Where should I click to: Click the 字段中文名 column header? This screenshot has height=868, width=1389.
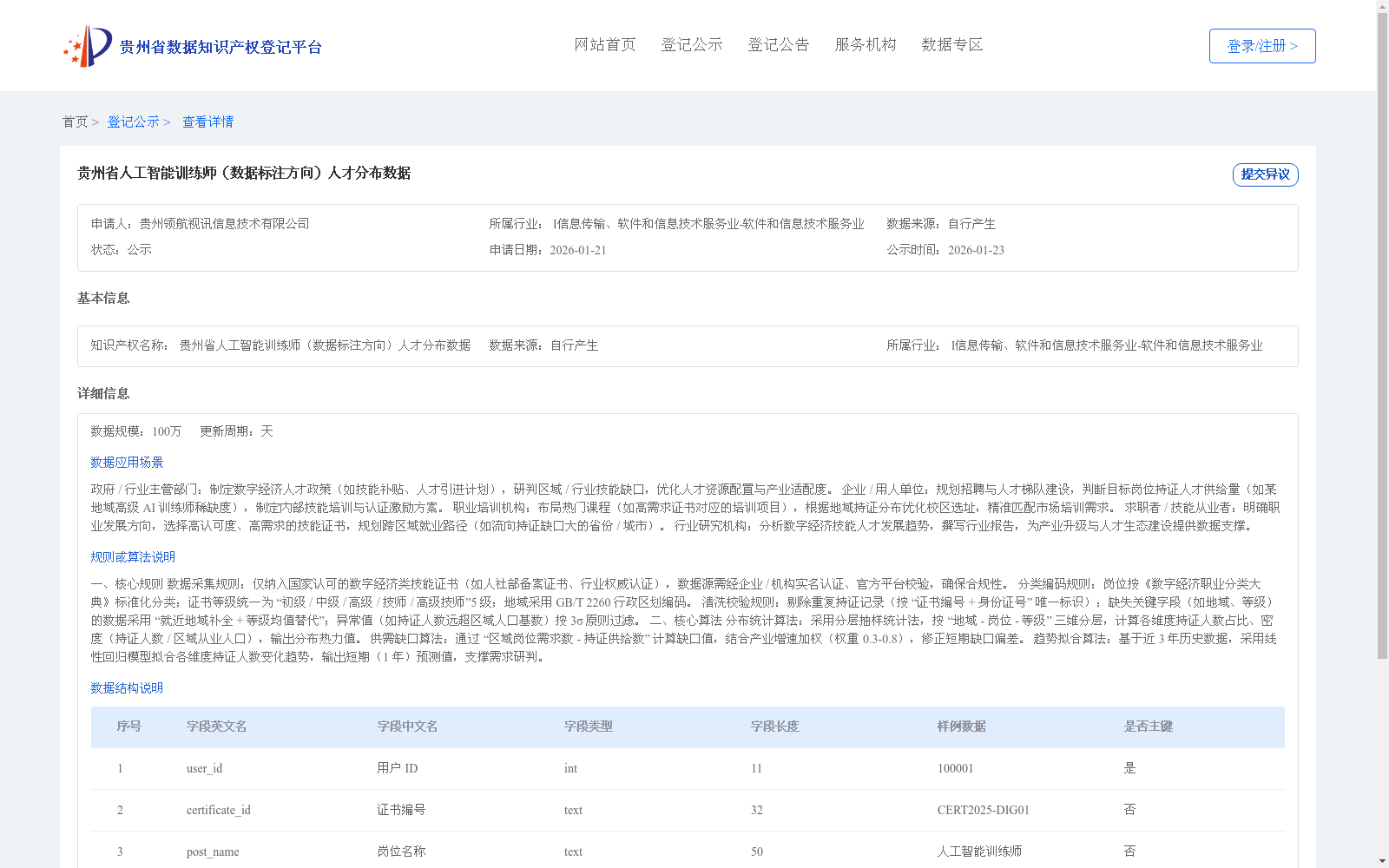point(407,727)
